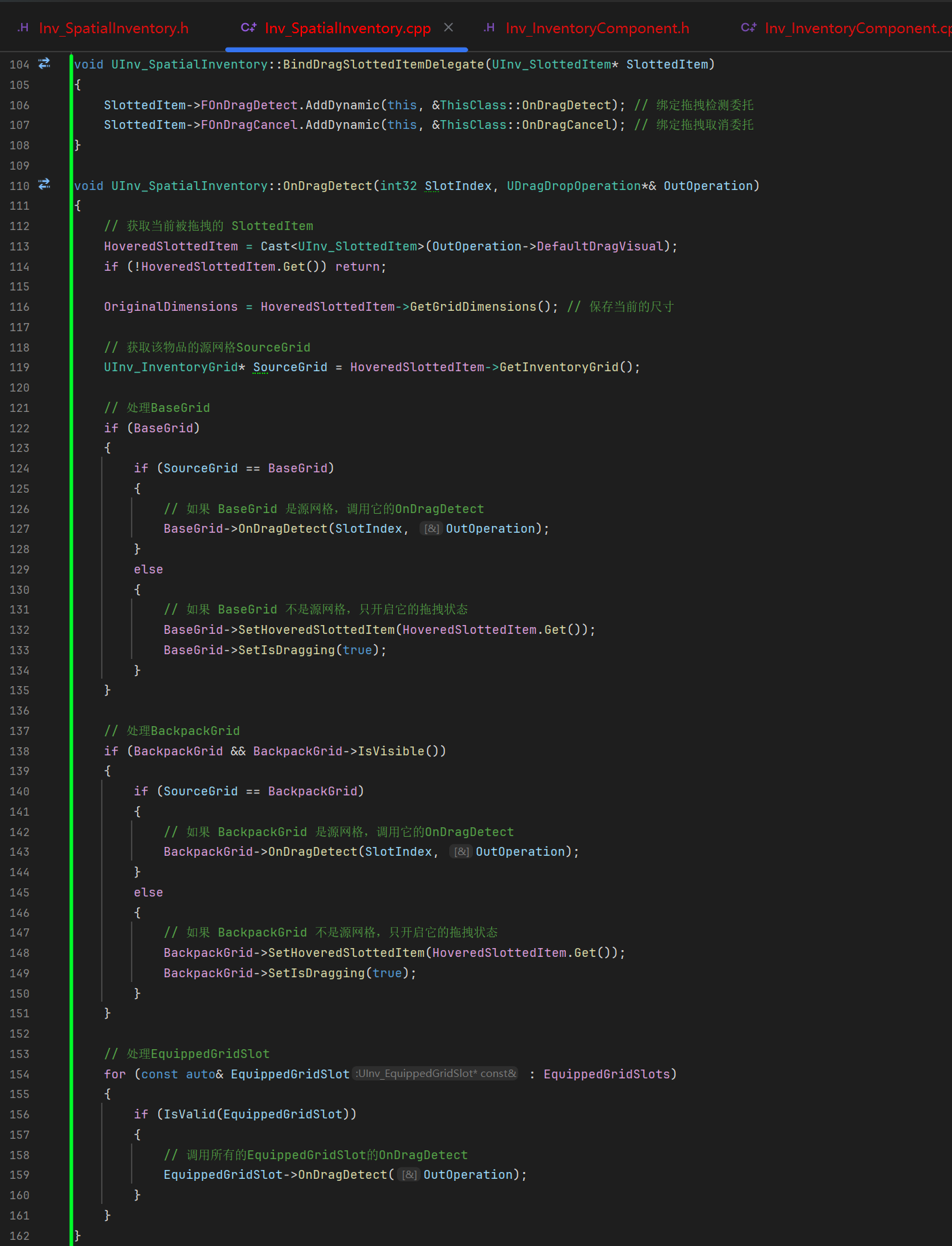Click SourceGrid variable declaration on line 119
This screenshot has height=1246, width=952.
tap(290, 367)
